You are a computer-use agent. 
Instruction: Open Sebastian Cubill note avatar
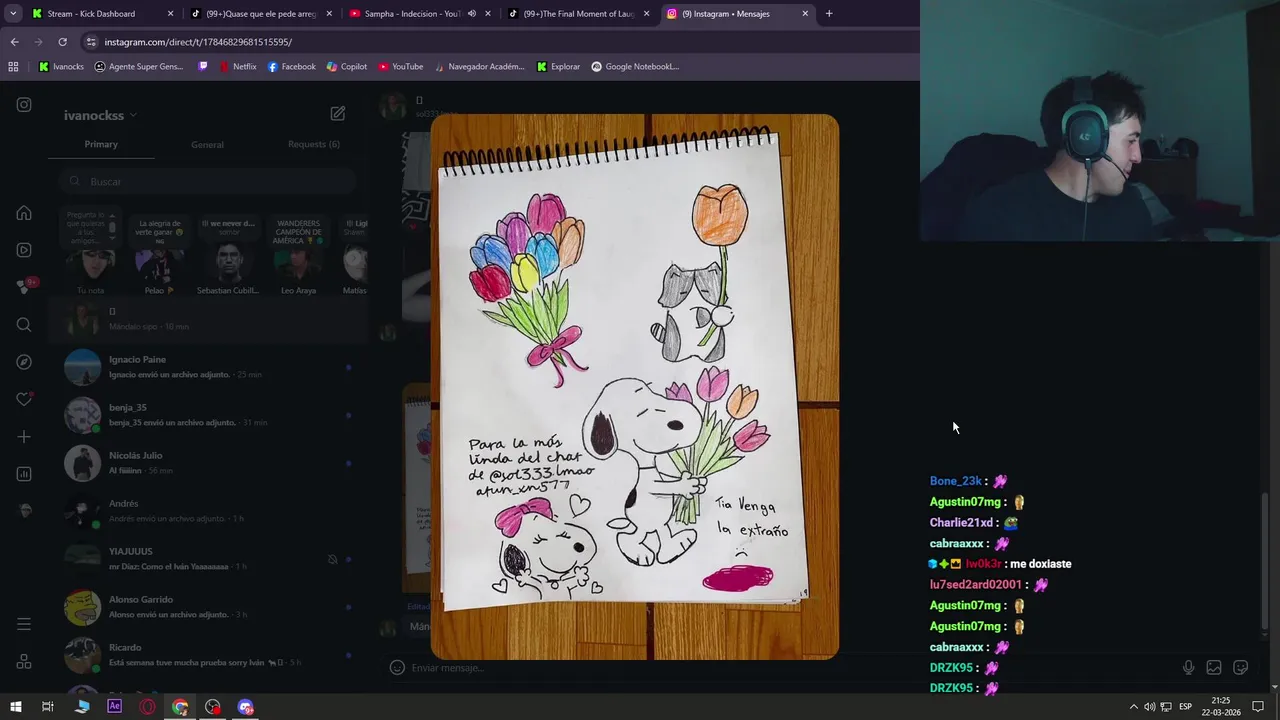(229, 264)
